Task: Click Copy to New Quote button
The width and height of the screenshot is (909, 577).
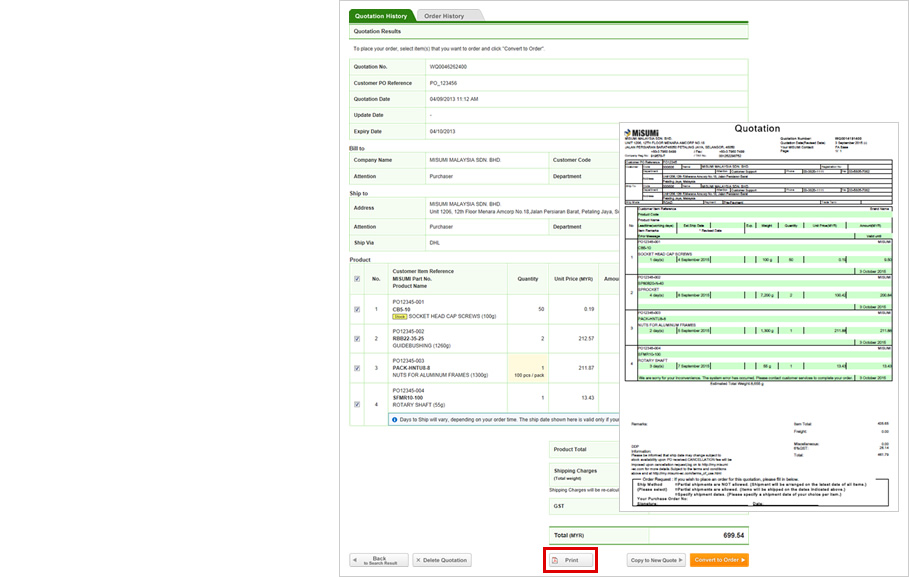Action: coord(656,560)
